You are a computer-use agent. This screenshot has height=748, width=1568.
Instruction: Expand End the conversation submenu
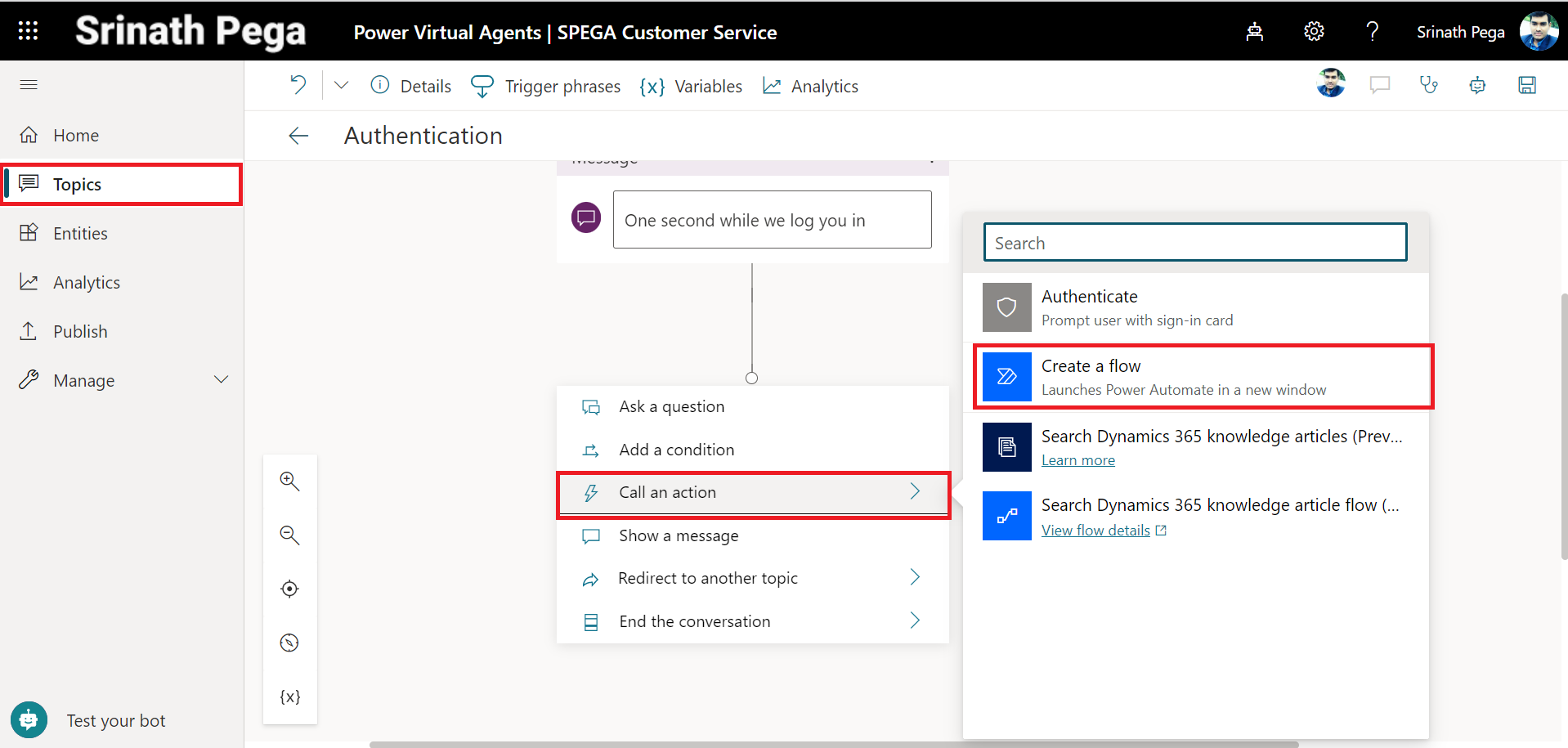coord(915,621)
